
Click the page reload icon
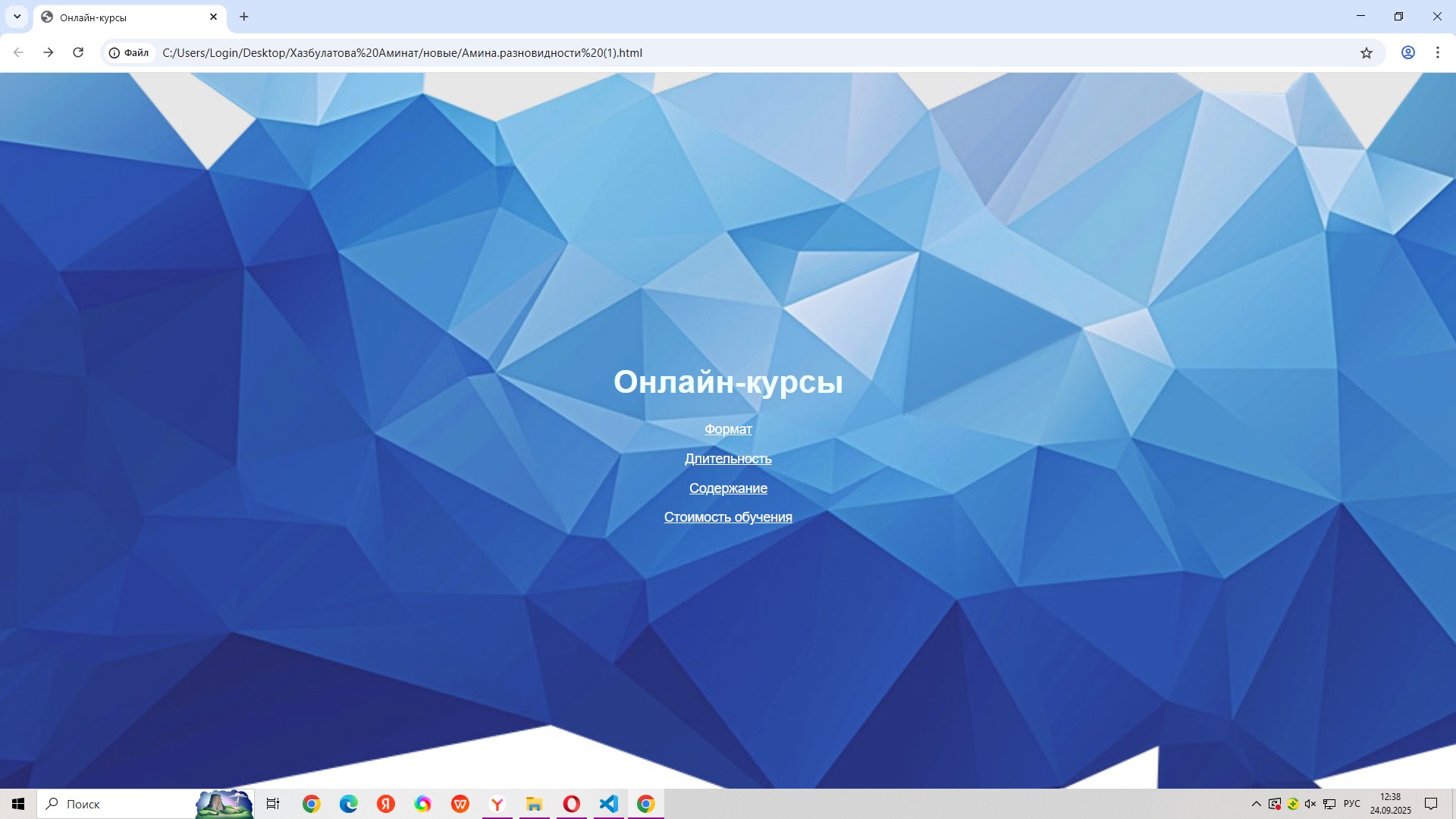[78, 52]
